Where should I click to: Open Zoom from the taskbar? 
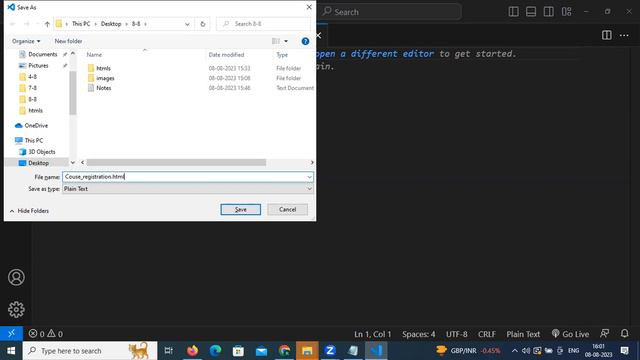pos(330,351)
